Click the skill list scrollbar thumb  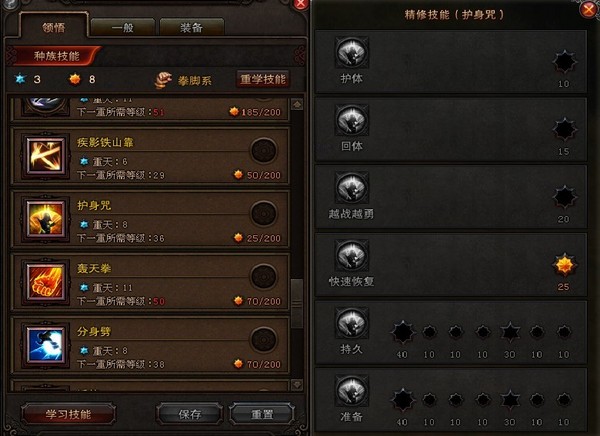297,303
